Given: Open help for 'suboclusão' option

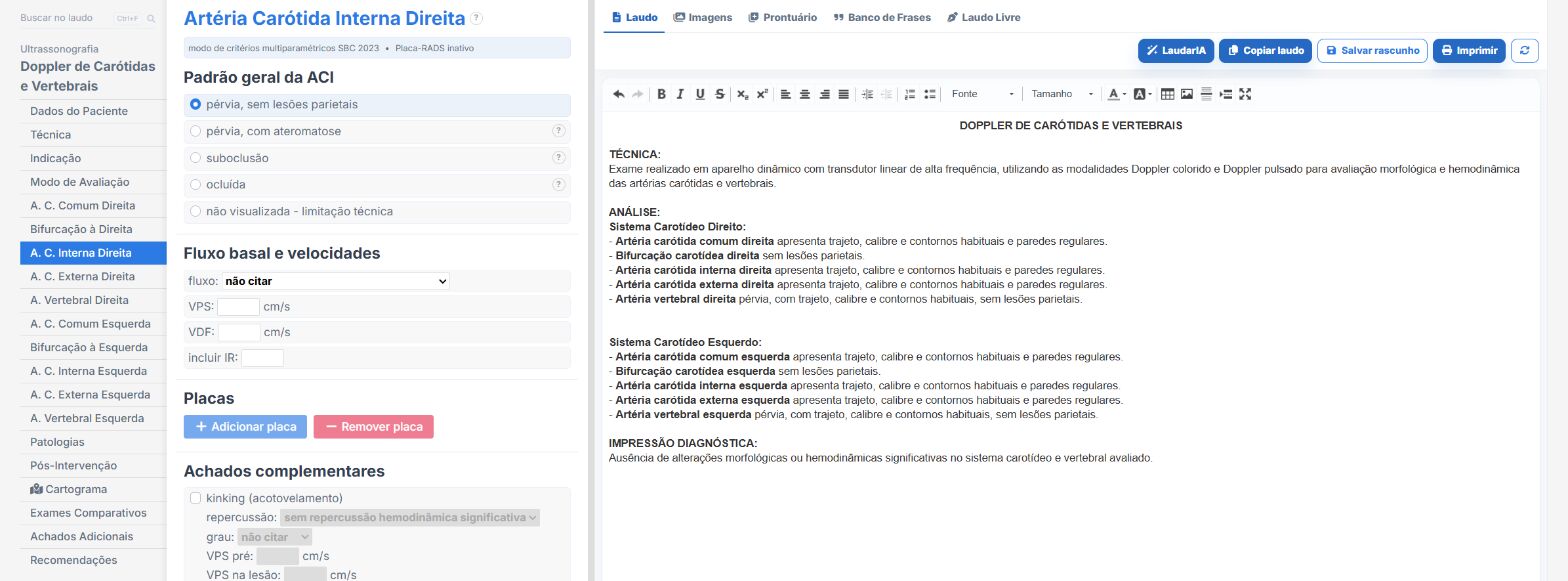Looking at the screenshot, I should point(559,158).
